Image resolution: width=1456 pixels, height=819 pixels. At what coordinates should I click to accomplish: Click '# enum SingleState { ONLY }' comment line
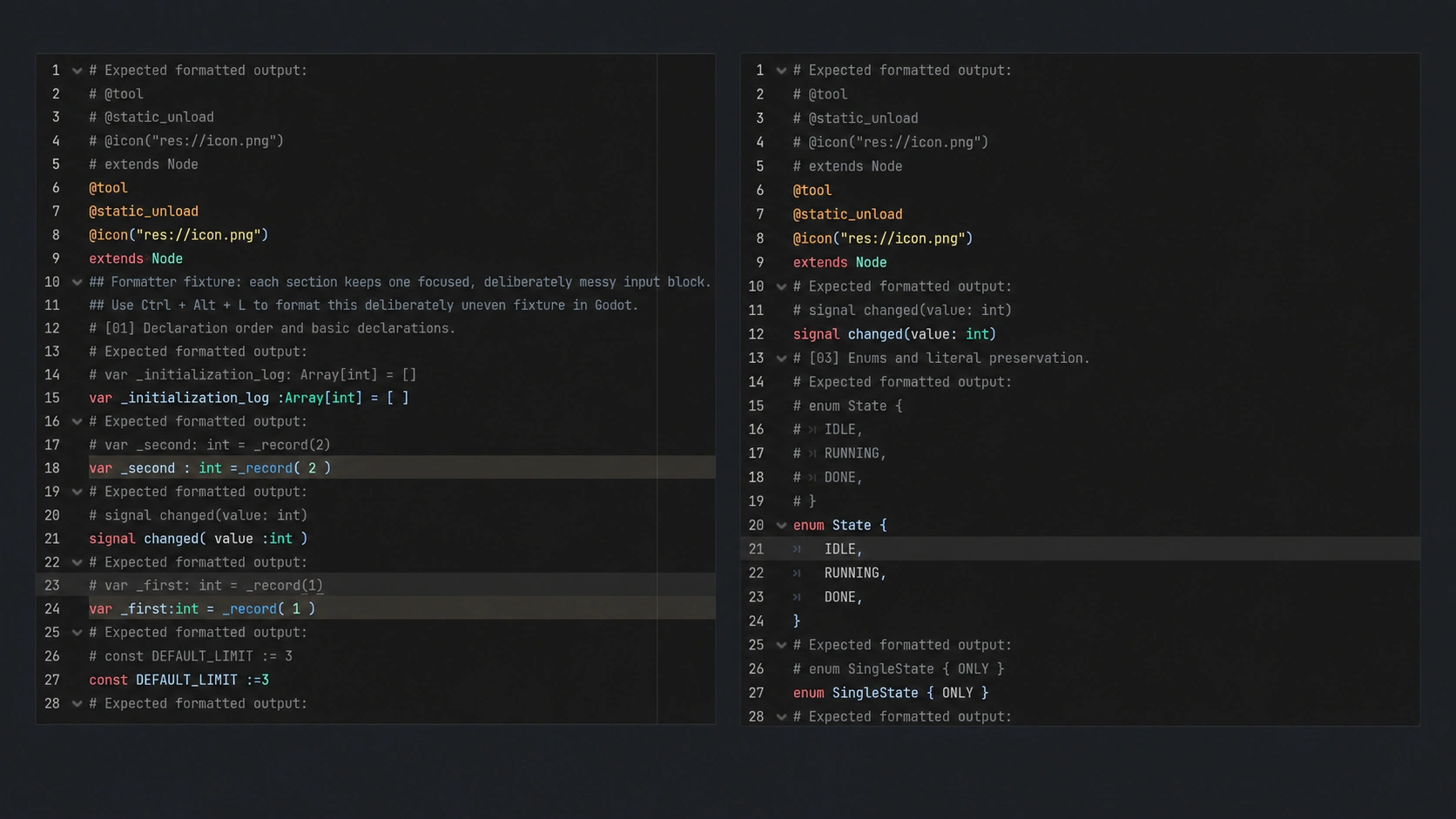click(899, 669)
